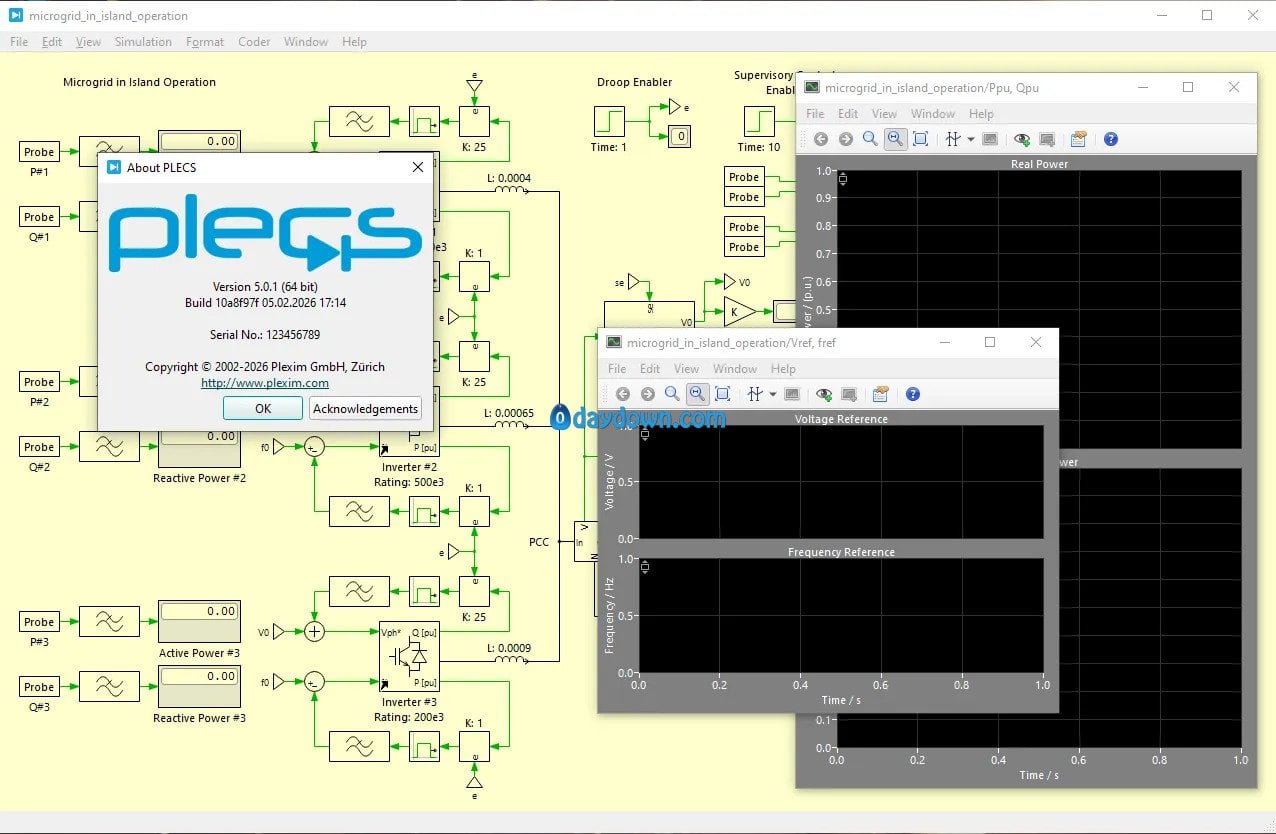
Task: Click the Acknowledgements button
Action: pos(365,409)
